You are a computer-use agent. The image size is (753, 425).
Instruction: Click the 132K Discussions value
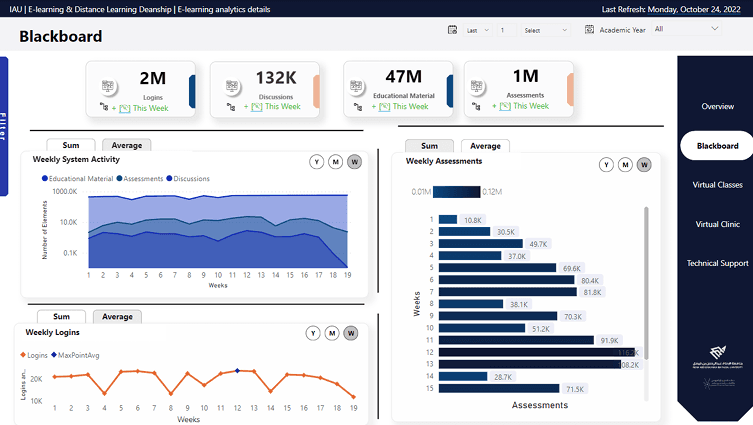pyautogui.click(x=276, y=77)
